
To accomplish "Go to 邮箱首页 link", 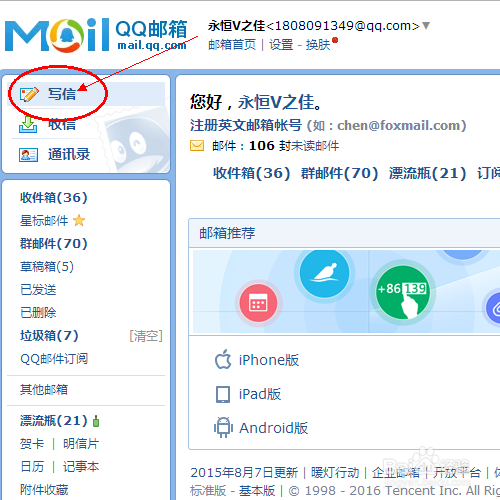I will coord(232,44).
